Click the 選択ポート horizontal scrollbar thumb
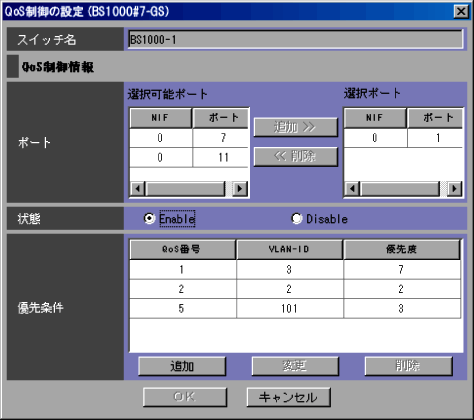 (400, 189)
